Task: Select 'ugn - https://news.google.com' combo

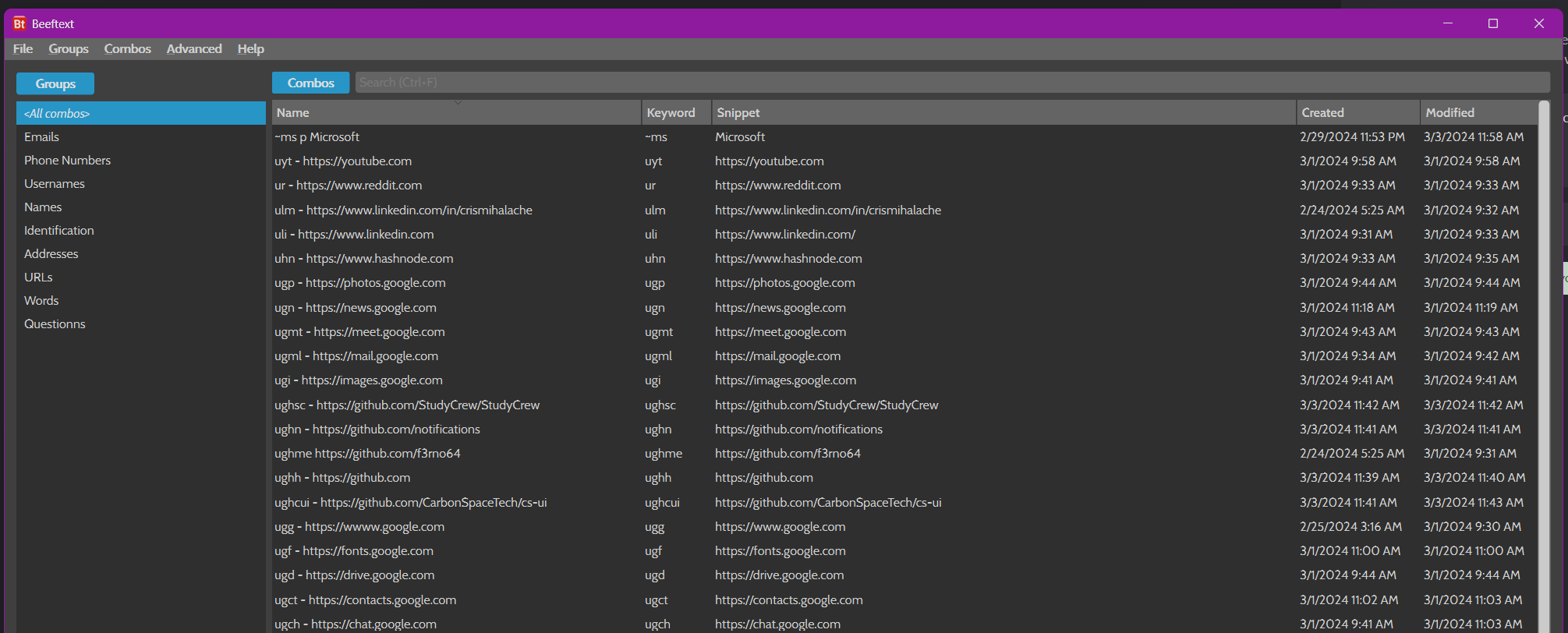Action: coord(356,307)
